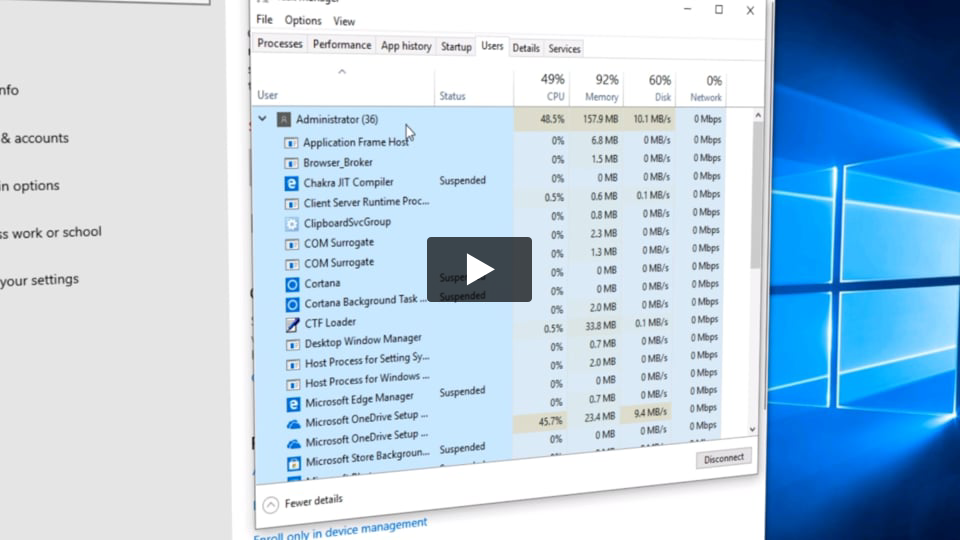Switch to the Startup tab
The height and width of the screenshot is (540, 960).
456,46
